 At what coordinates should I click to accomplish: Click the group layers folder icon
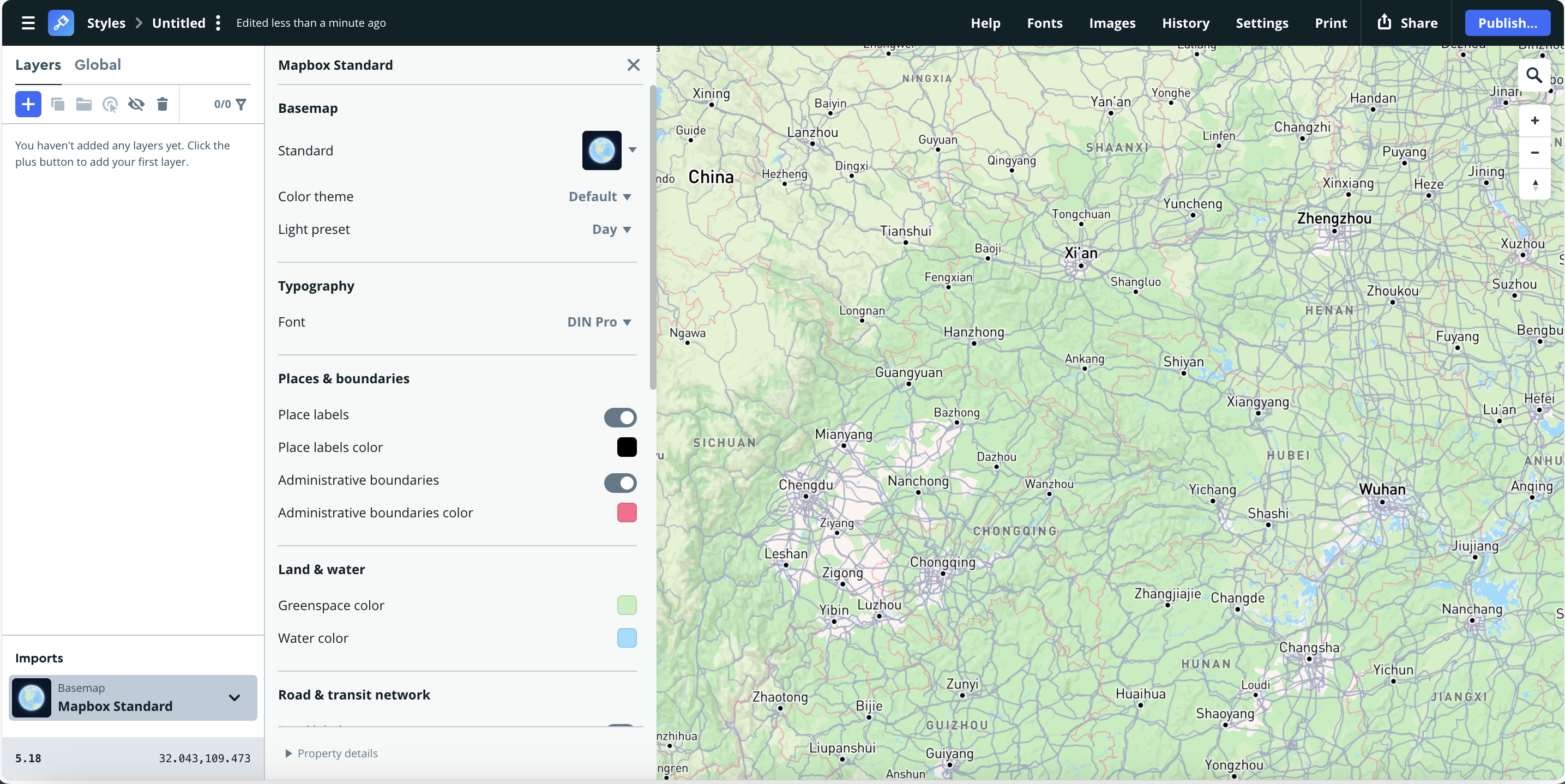point(84,104)
